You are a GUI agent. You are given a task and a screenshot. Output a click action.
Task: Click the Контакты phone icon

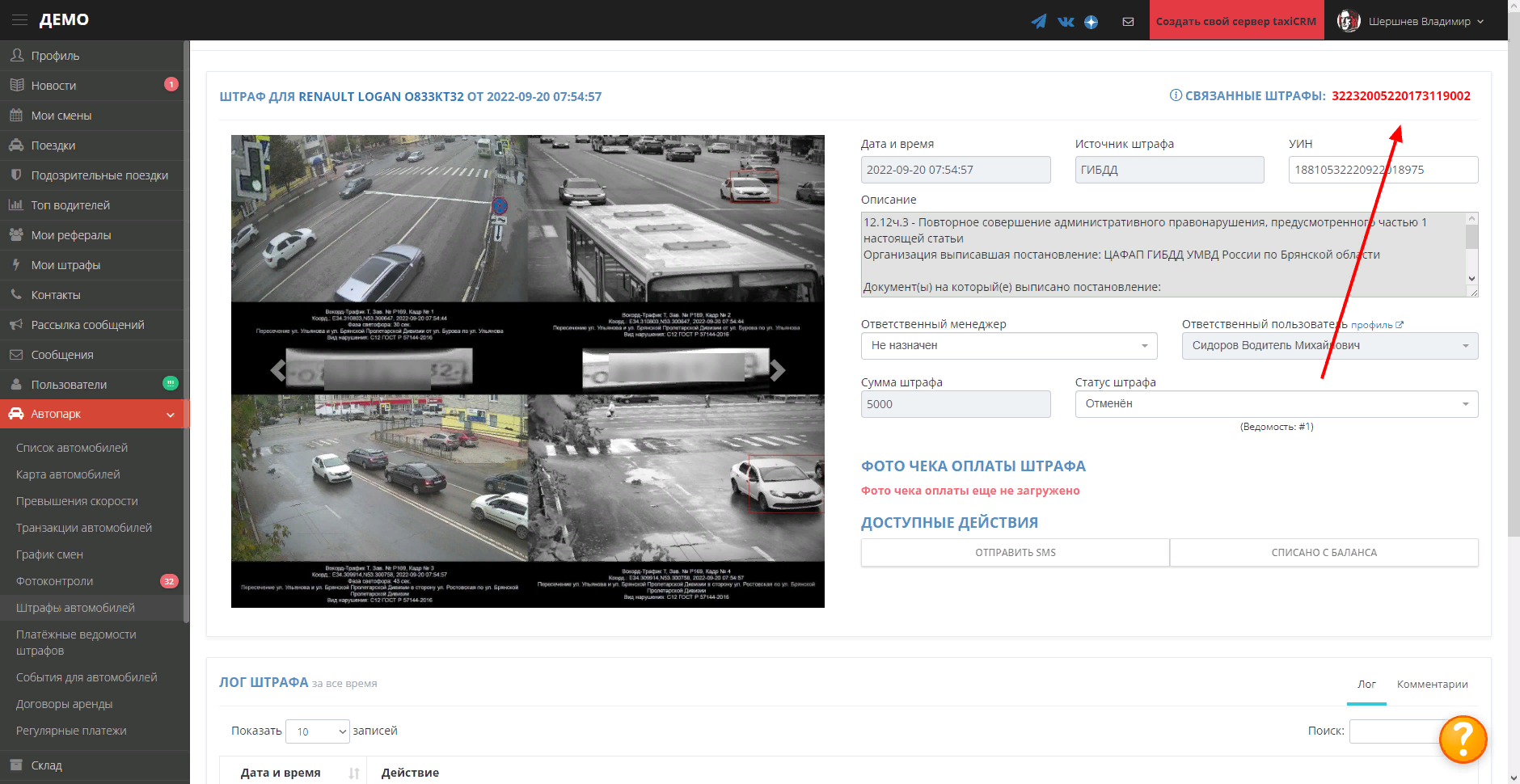pos(16,294)
